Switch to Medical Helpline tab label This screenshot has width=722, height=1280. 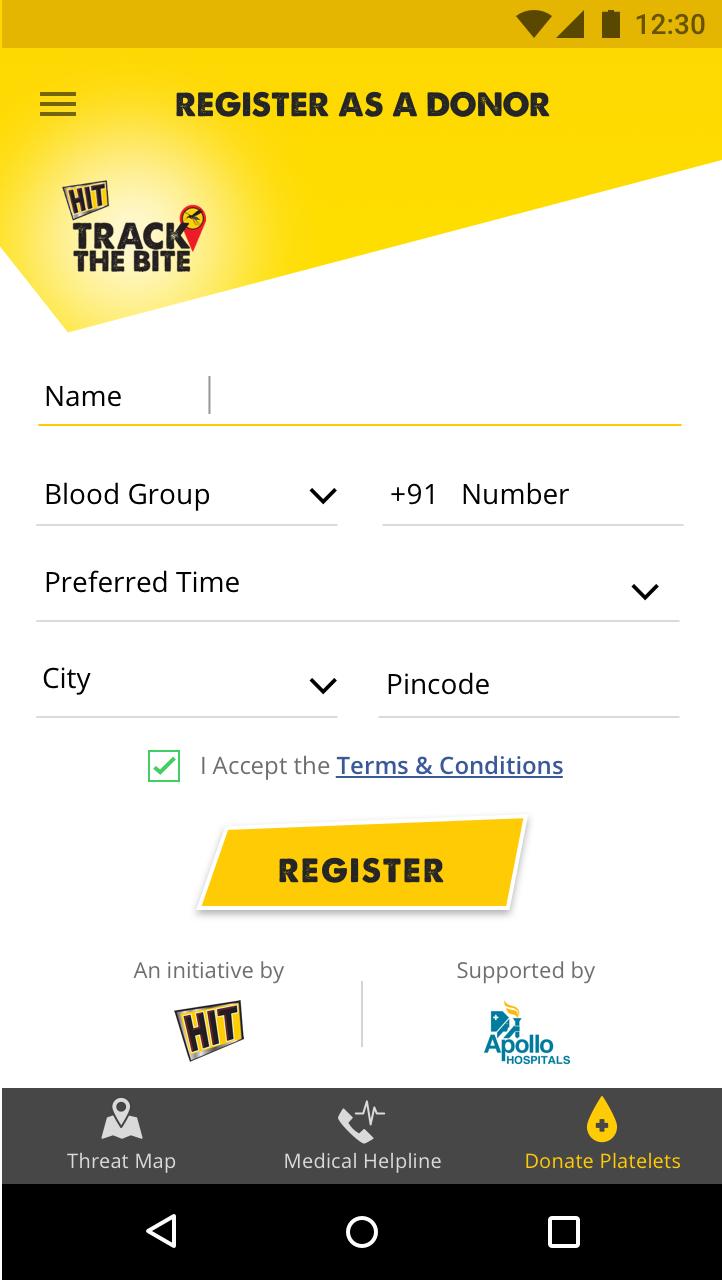coord(362,1161)
